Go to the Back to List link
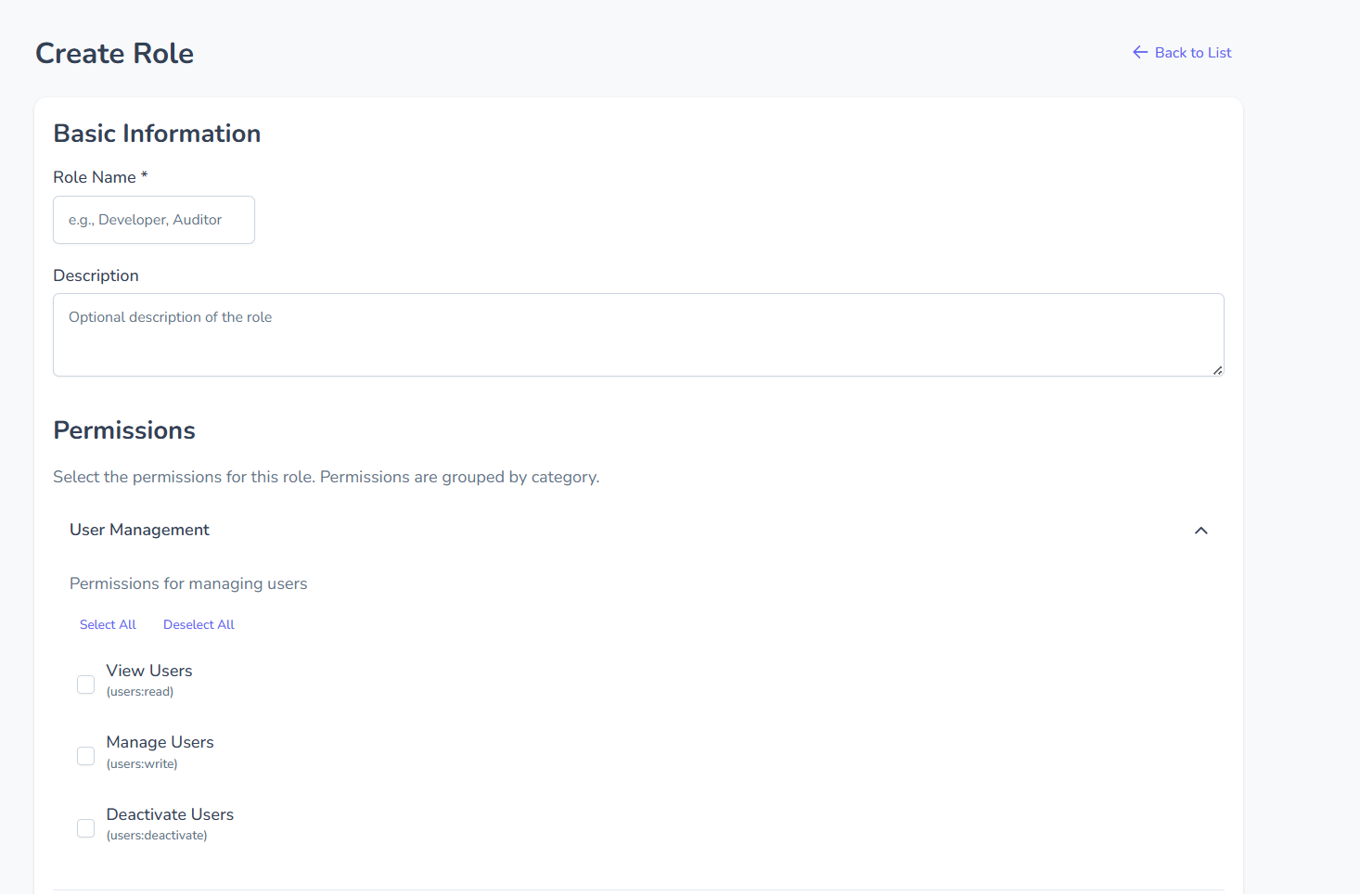 tap(1192, 53)
